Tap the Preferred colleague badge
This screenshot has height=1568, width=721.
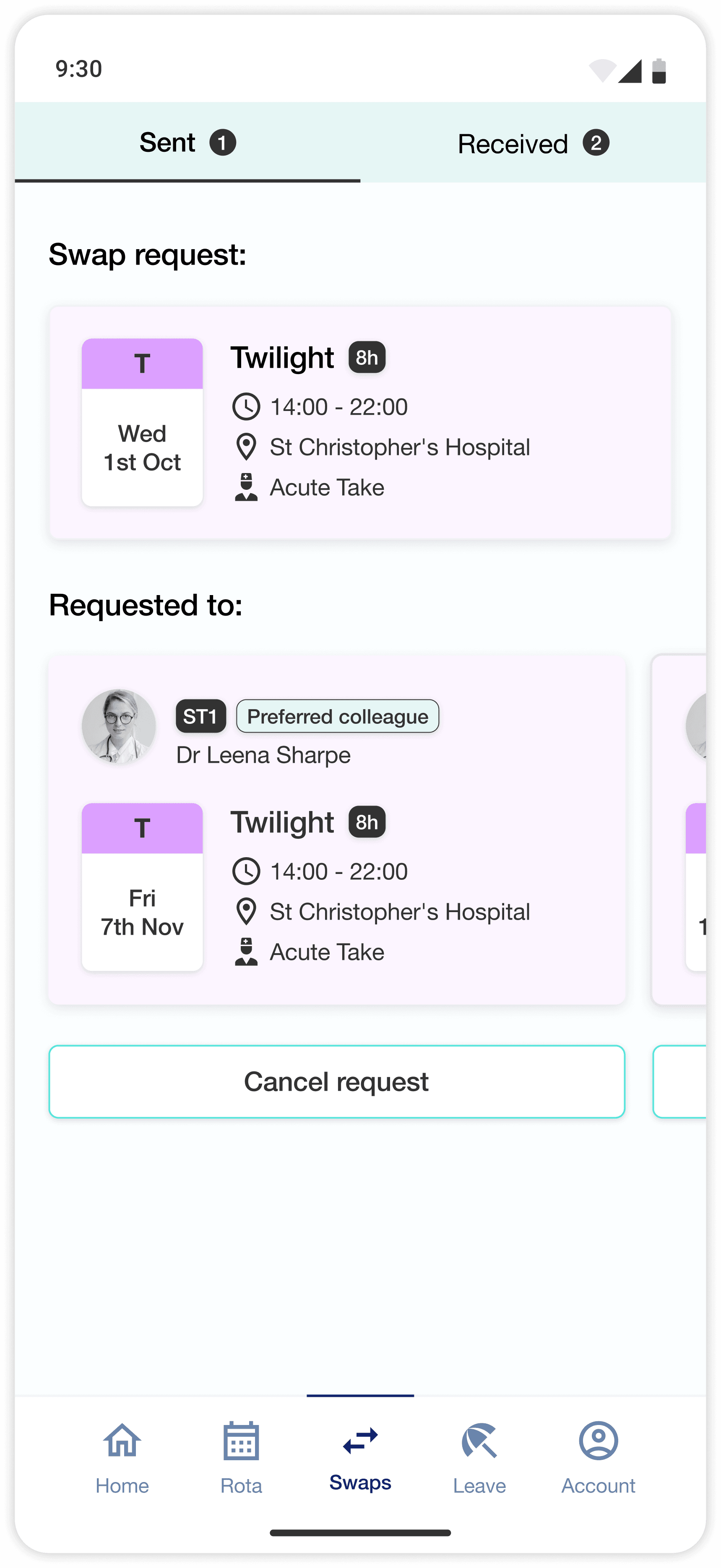(x=337, y=716)
